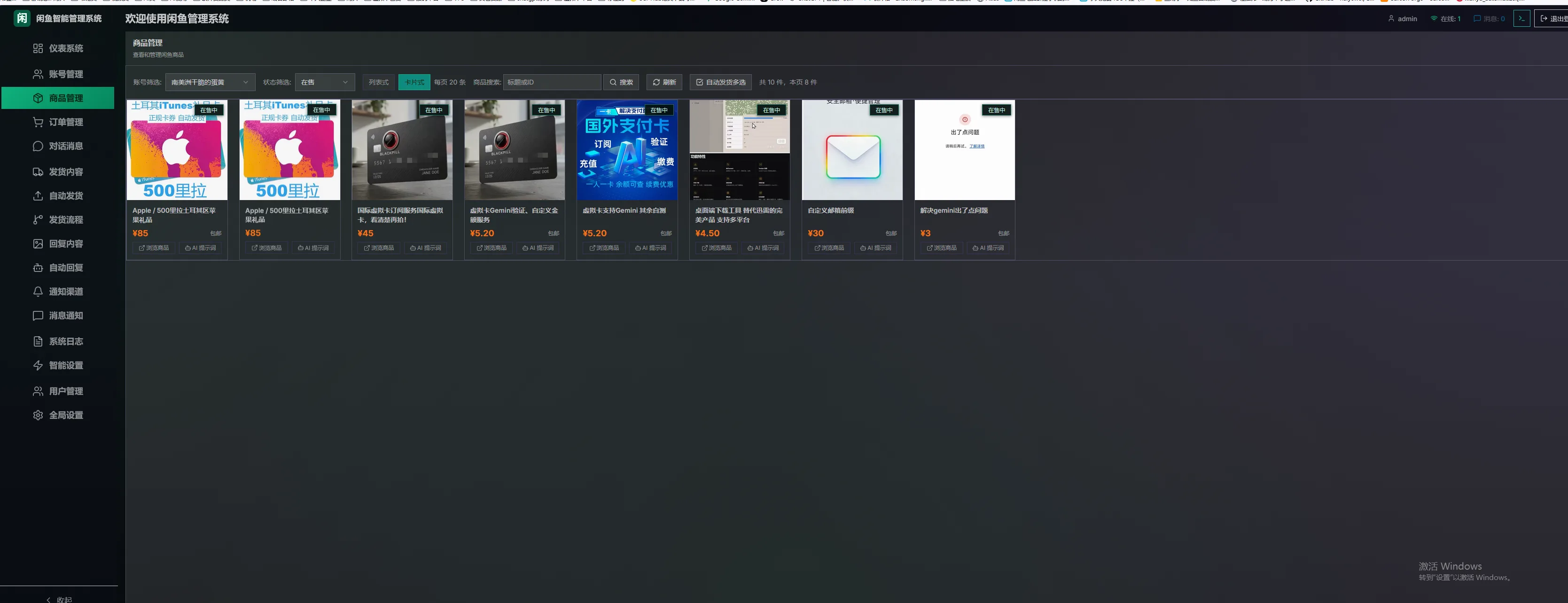Click the title 虚拟卡Gemini验证、自定义金额服务
This screenshot has width=1568, height=603.
(514, 215)
